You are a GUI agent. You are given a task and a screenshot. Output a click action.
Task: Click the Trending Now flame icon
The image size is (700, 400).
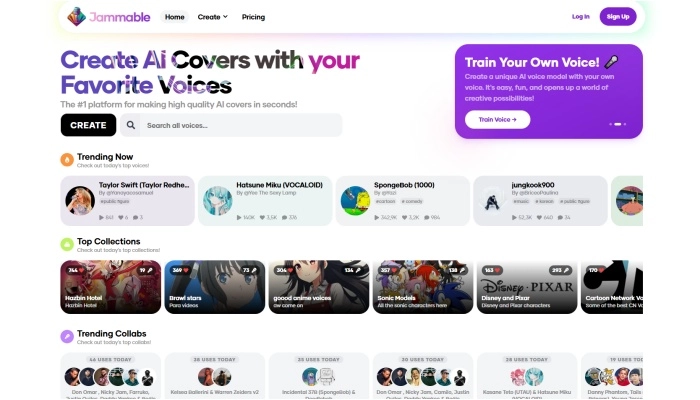[67, 159]
